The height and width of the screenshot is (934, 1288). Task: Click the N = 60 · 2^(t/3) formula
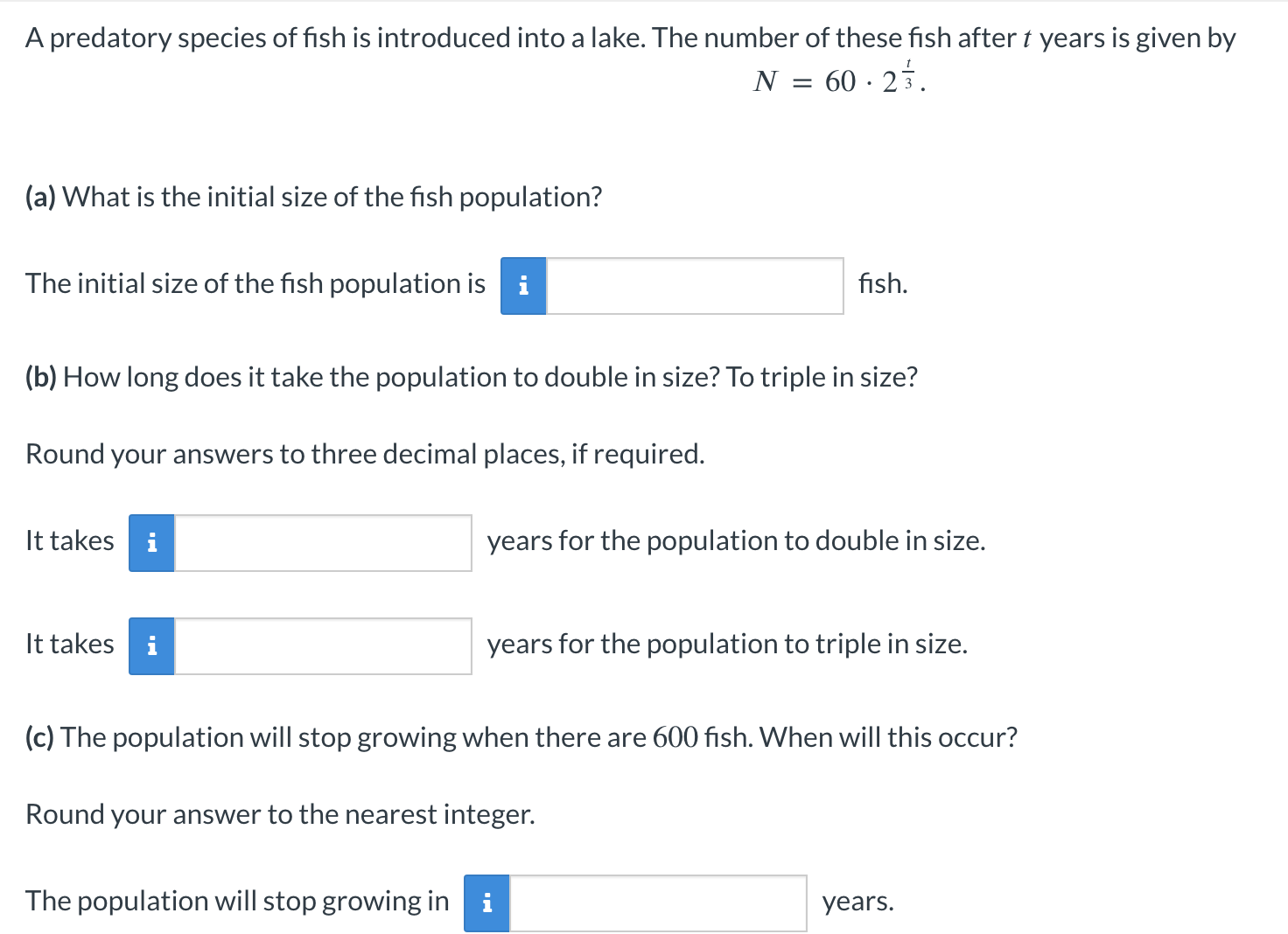(839, 80)
